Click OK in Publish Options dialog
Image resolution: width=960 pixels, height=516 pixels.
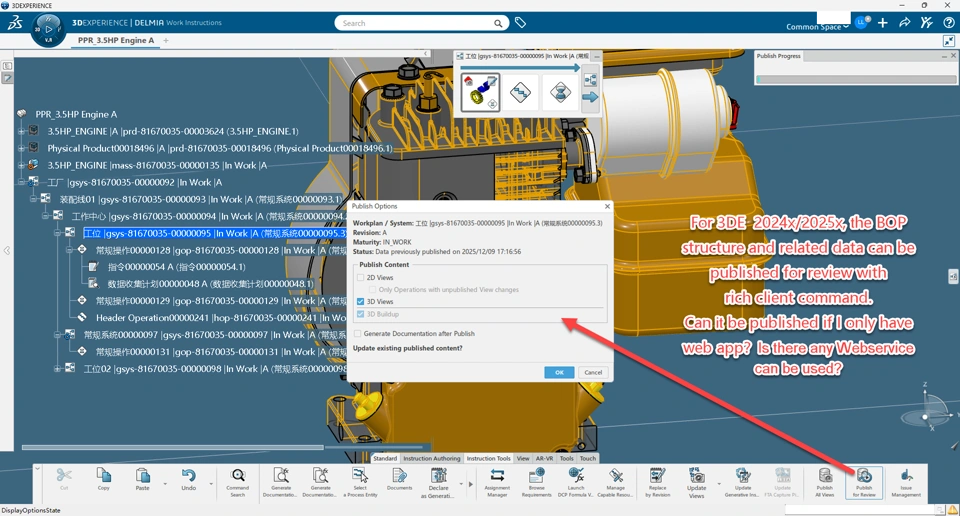pyautogui.click(x=559, y=372)
